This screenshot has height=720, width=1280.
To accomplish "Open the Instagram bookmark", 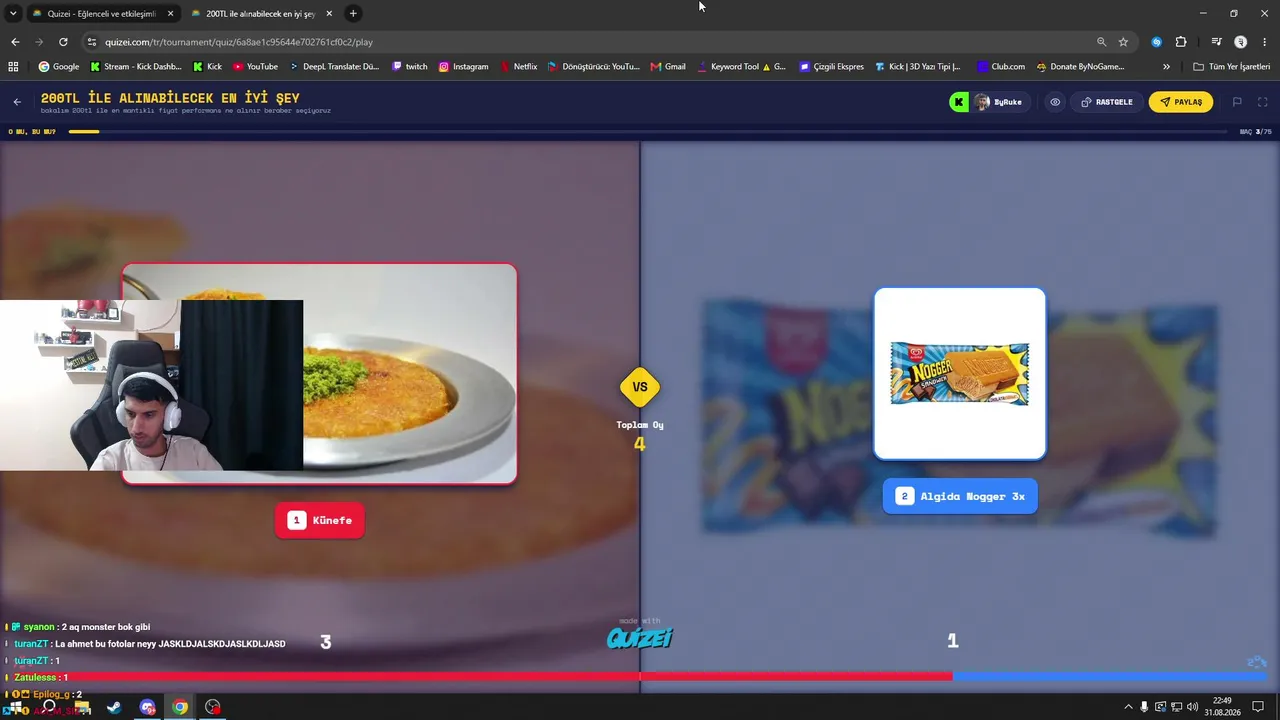I will point(463,67).
